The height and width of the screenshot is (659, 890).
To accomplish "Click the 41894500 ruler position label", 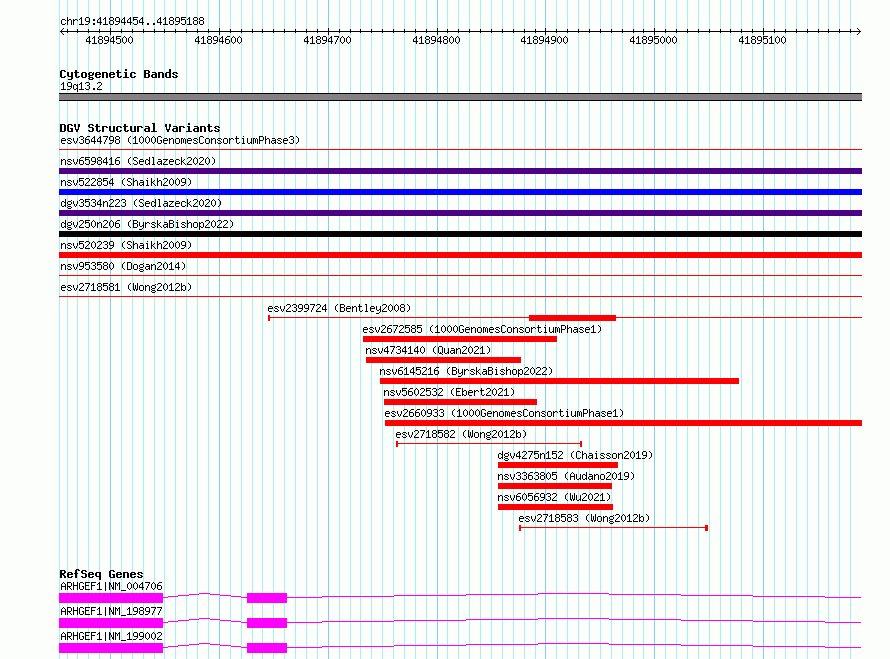I will coord(110,40).
